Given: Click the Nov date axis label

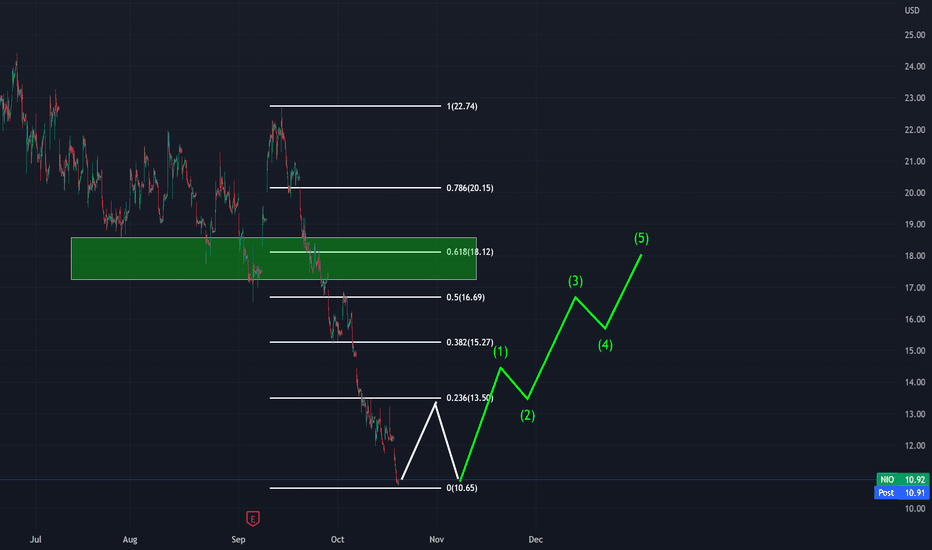Looking at the screenshot, I should pyautogui.click(x=436, y=539).
